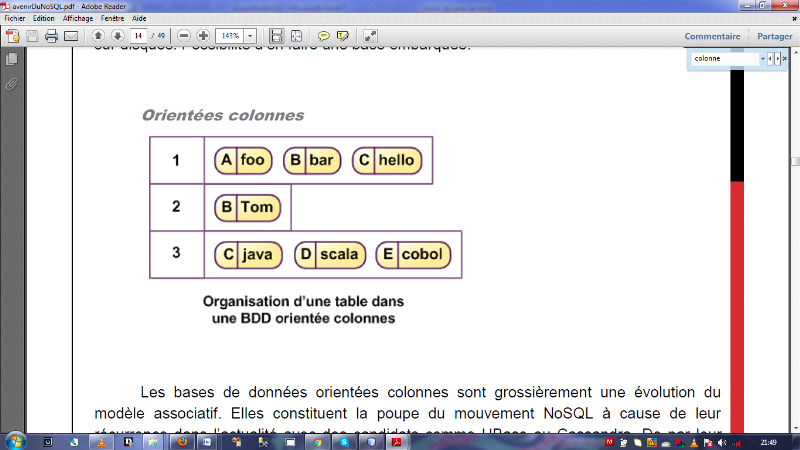
Task: Open the Windows Start button
Action: [14, 441]
